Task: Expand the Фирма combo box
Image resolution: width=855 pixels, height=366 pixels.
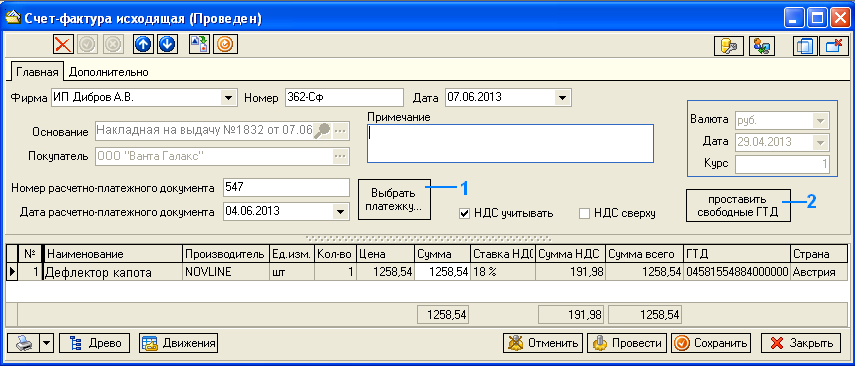Action: (227, 98)
